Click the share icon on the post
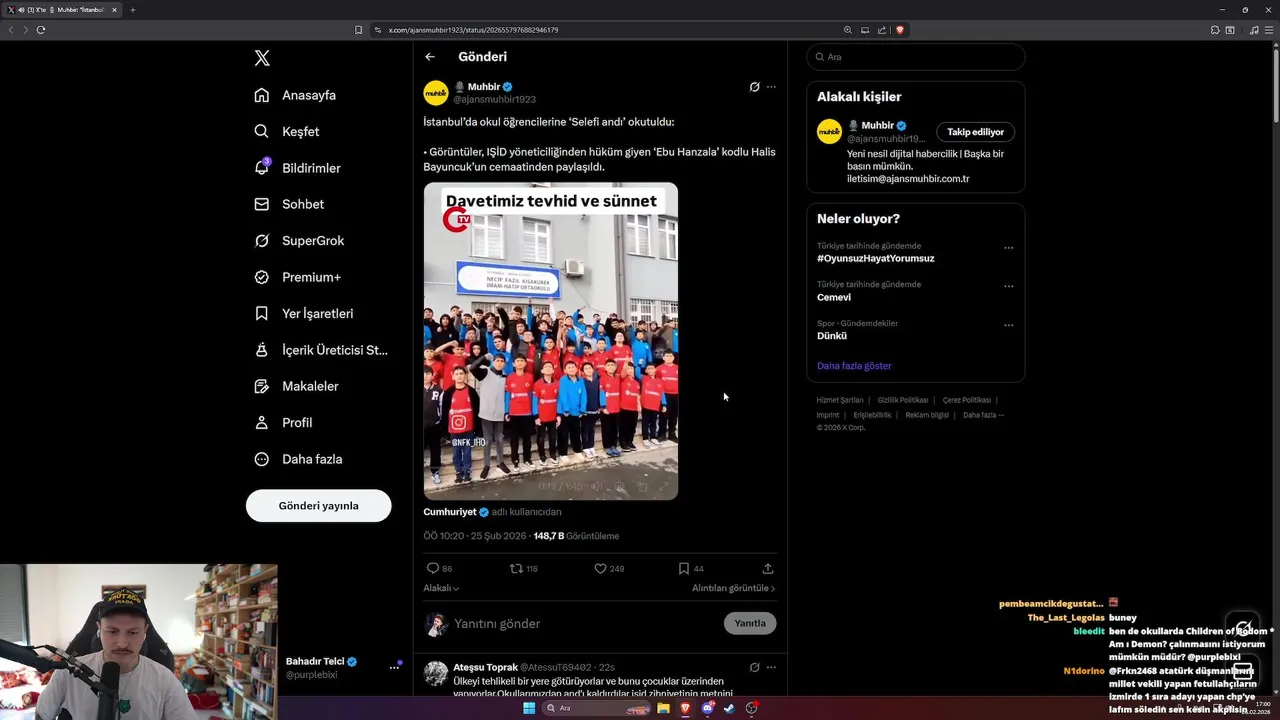The height and width of the screenshot is (720, 1280). 768,568
